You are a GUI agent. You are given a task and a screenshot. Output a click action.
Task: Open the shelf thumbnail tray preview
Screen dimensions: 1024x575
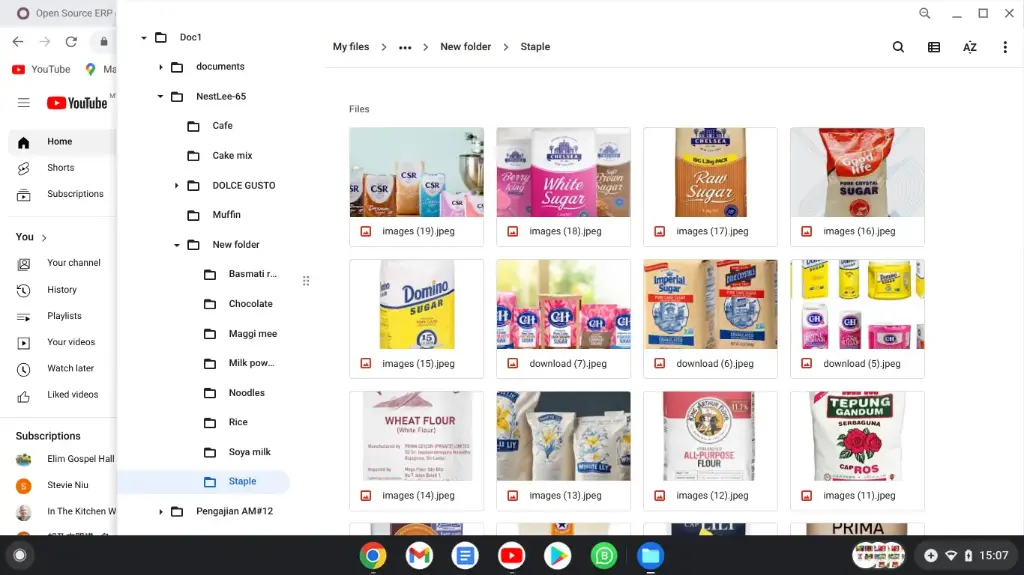click(x=878, y=555)
